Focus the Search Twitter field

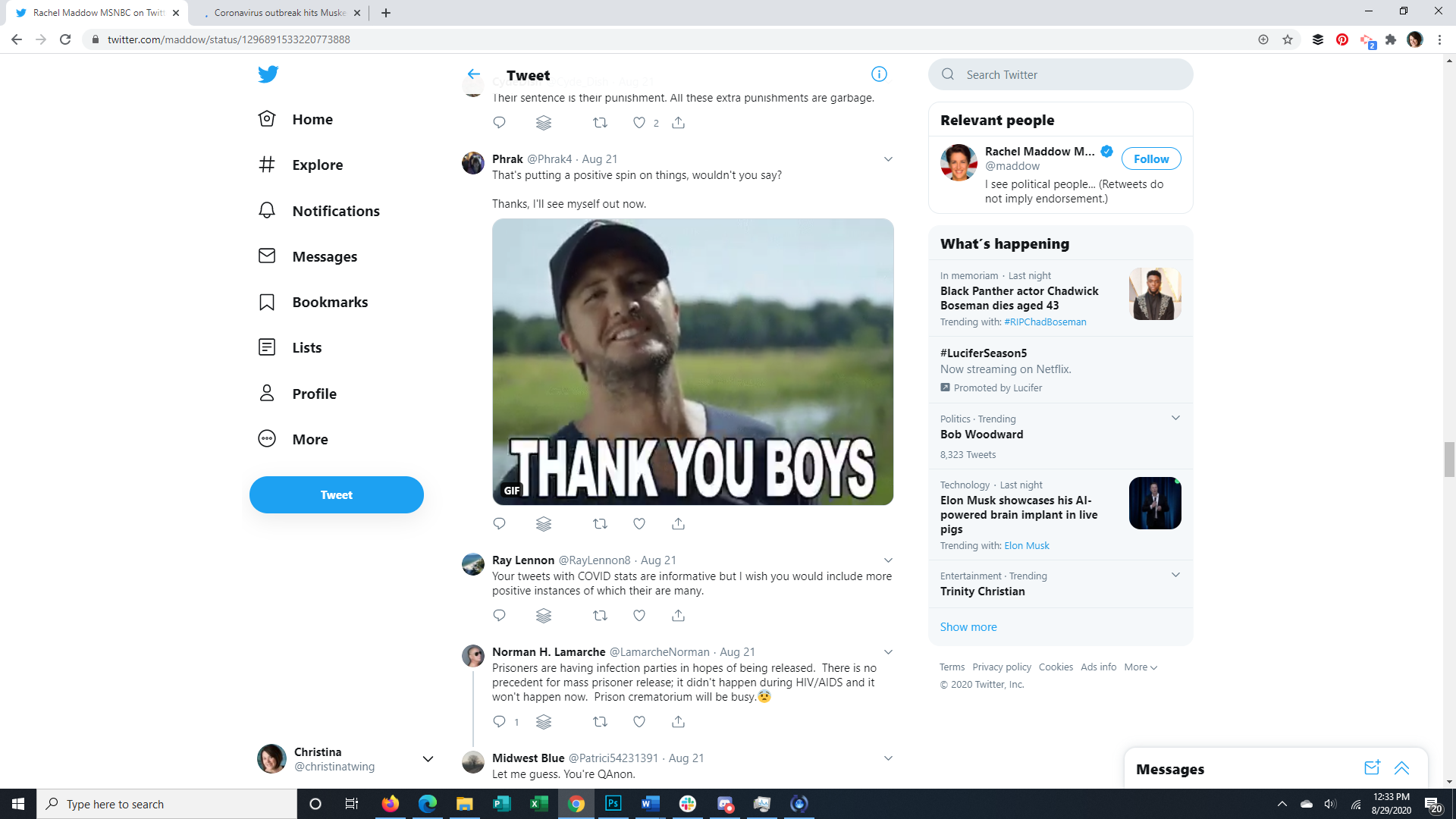pos(1062,74)
